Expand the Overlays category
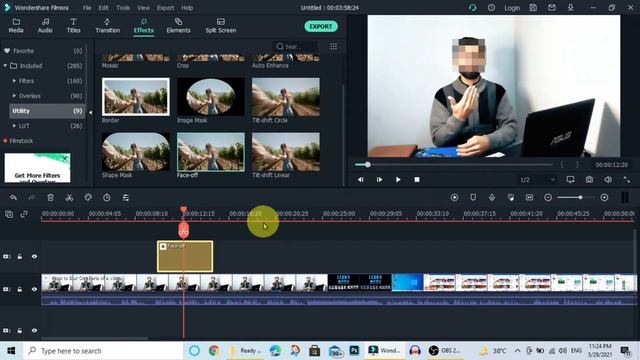Screen dimensions: 640x360 tap(14, 96)
